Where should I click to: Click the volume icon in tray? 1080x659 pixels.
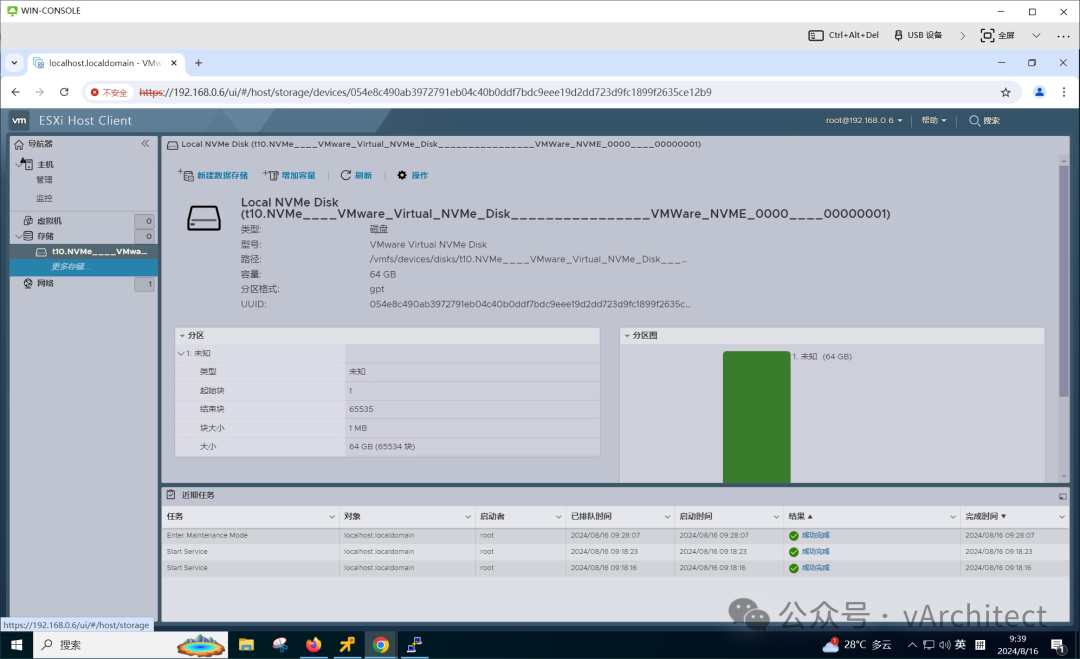tap(944, 645)
